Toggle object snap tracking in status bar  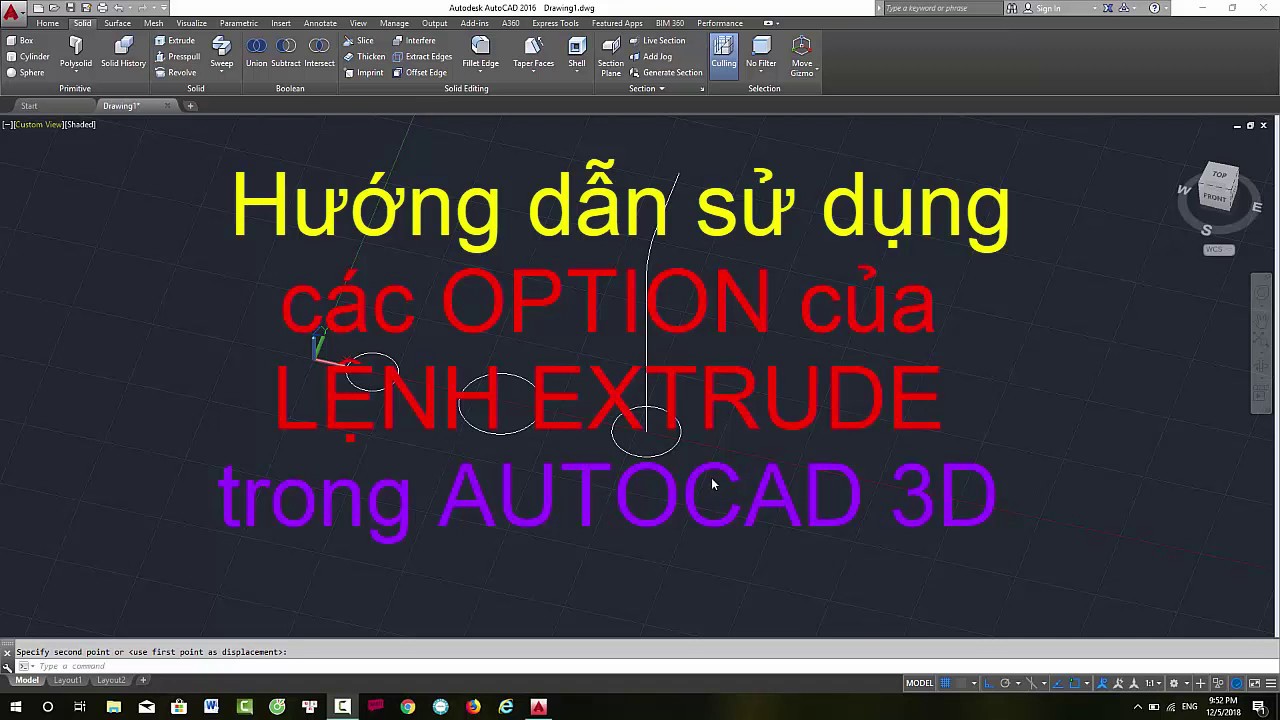[1057, 683]
